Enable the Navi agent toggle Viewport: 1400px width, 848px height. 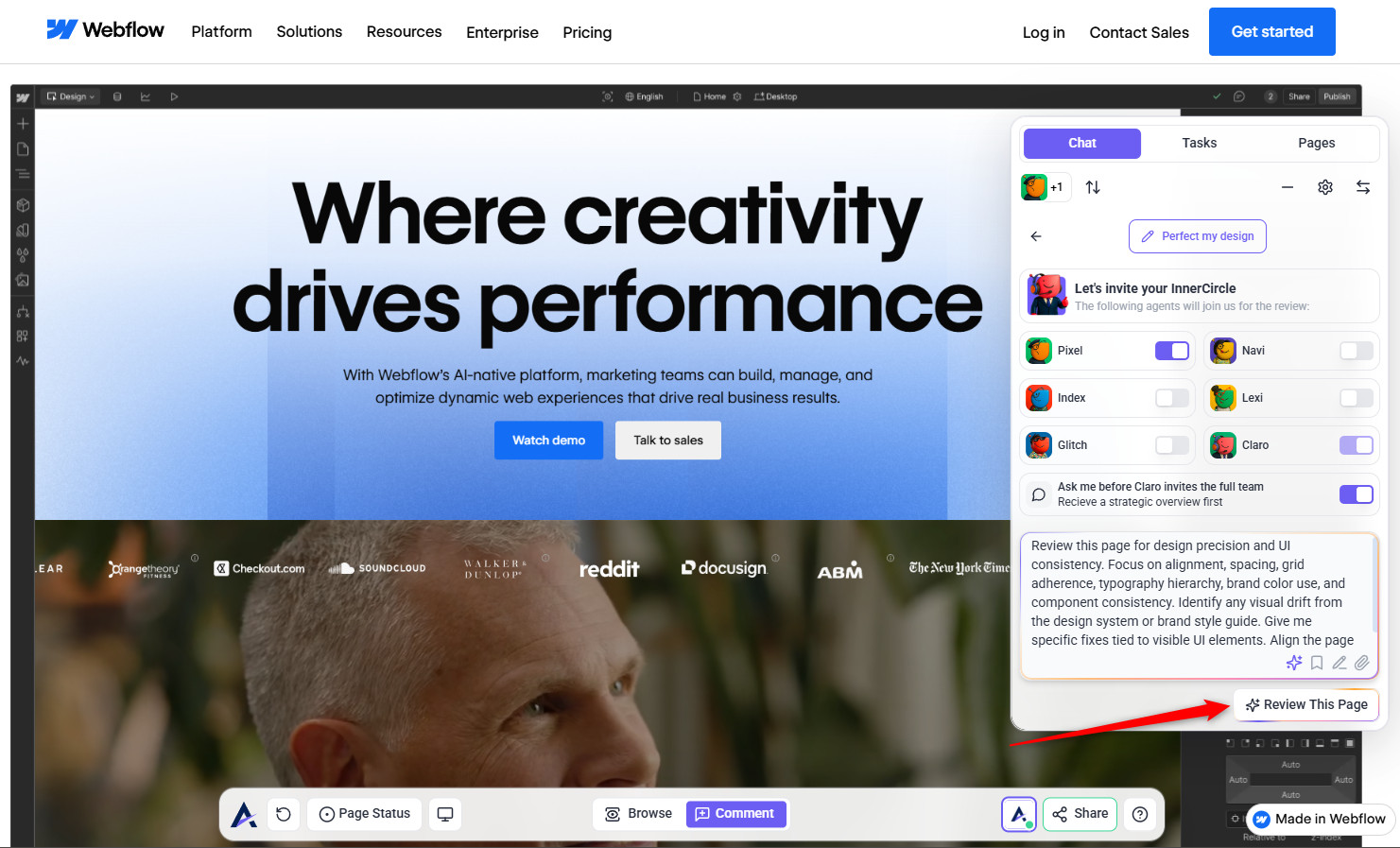coord(1357,351)
